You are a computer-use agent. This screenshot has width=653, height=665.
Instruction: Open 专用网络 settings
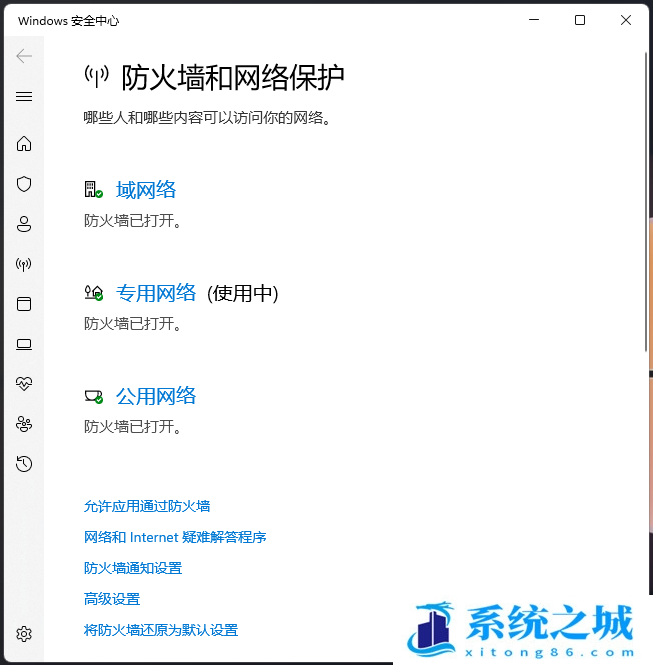pyautogui.click(x=156, y=293)
